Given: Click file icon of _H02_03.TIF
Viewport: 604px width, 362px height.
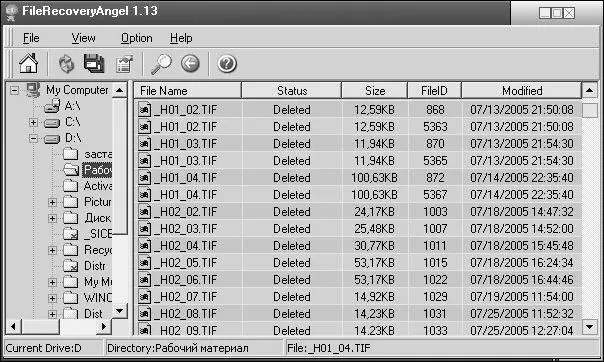Looking at the screenshot, I should click(x=144, y=229).
